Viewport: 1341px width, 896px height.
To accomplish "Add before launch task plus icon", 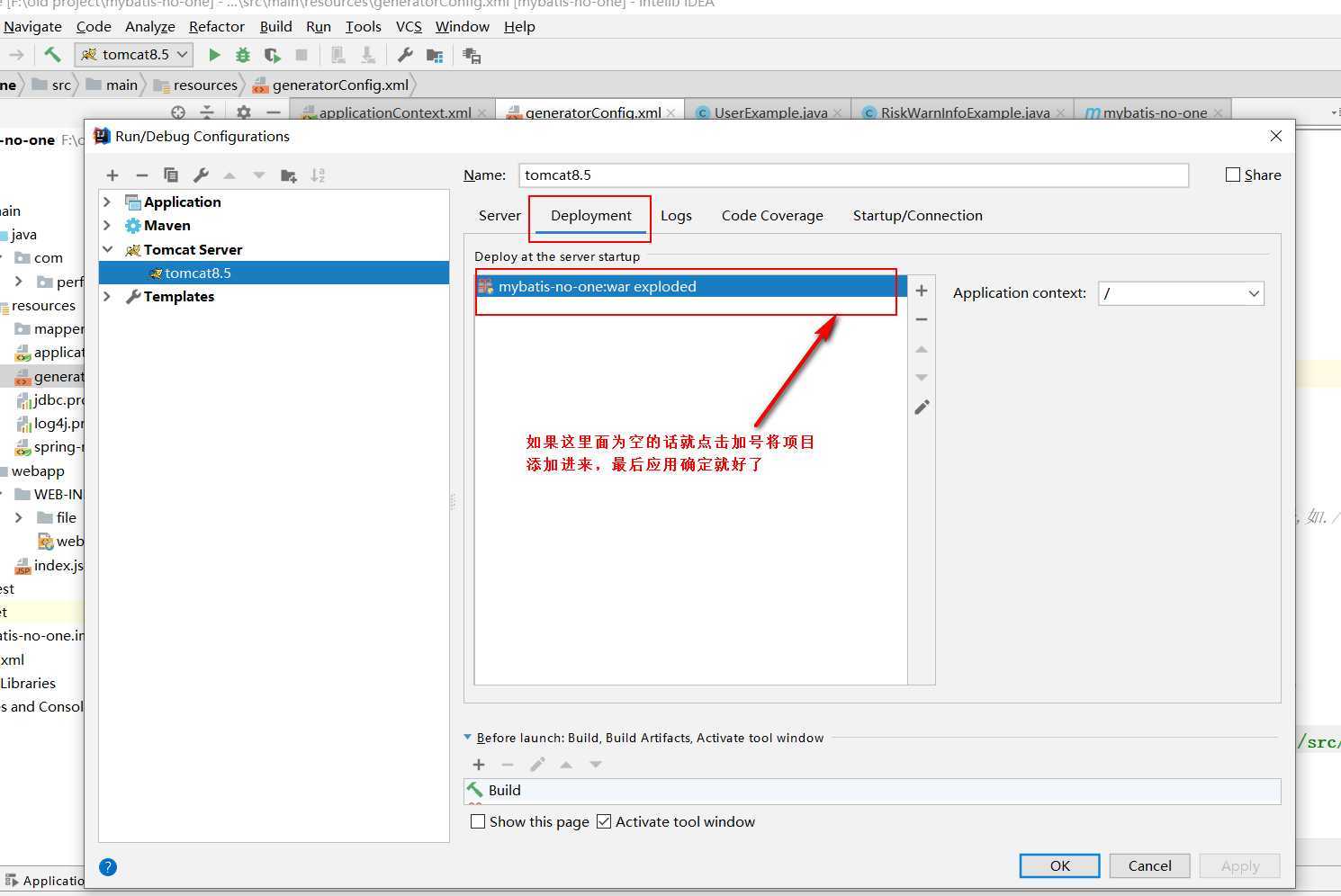I will (479, 765).
